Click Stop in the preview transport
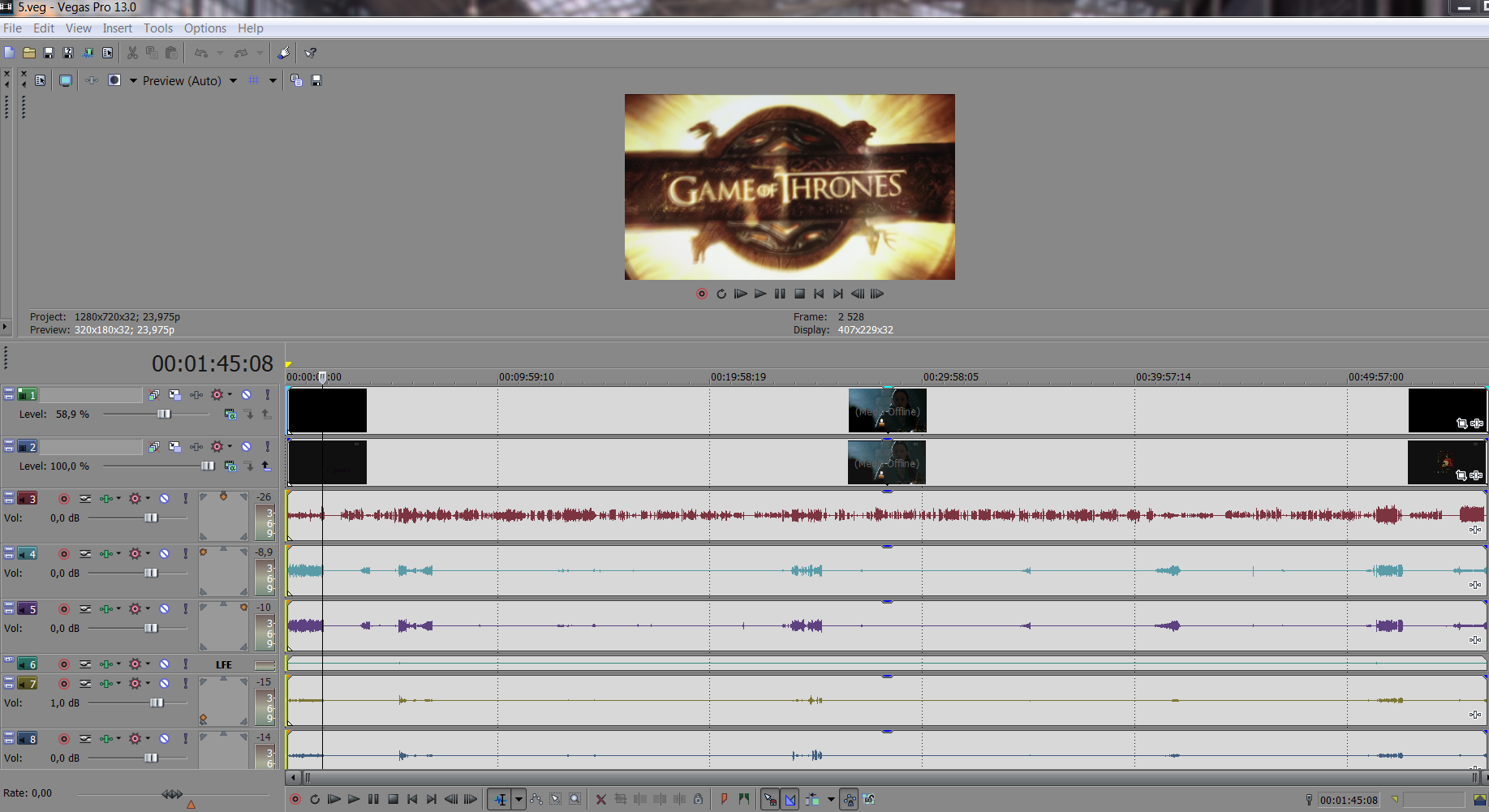This screenshot has width=1489, height=812. (799, 294)
